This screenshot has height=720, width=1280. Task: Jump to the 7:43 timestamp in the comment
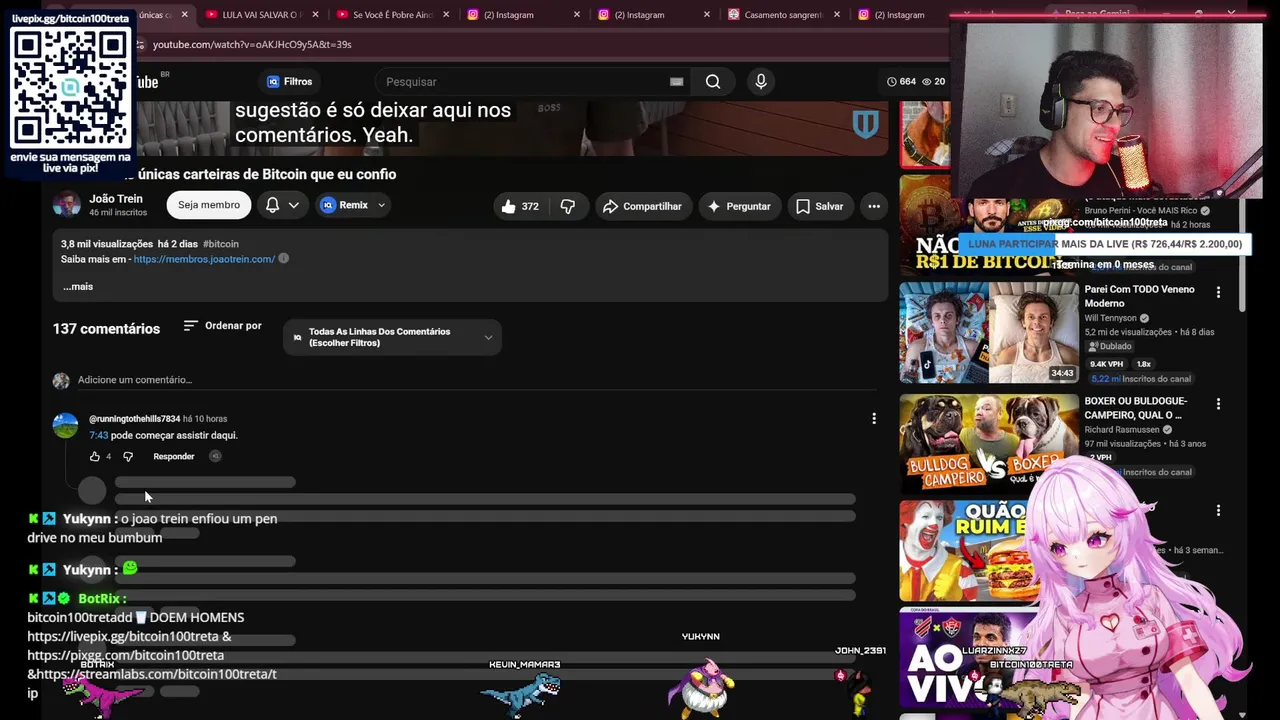[98, 436]
